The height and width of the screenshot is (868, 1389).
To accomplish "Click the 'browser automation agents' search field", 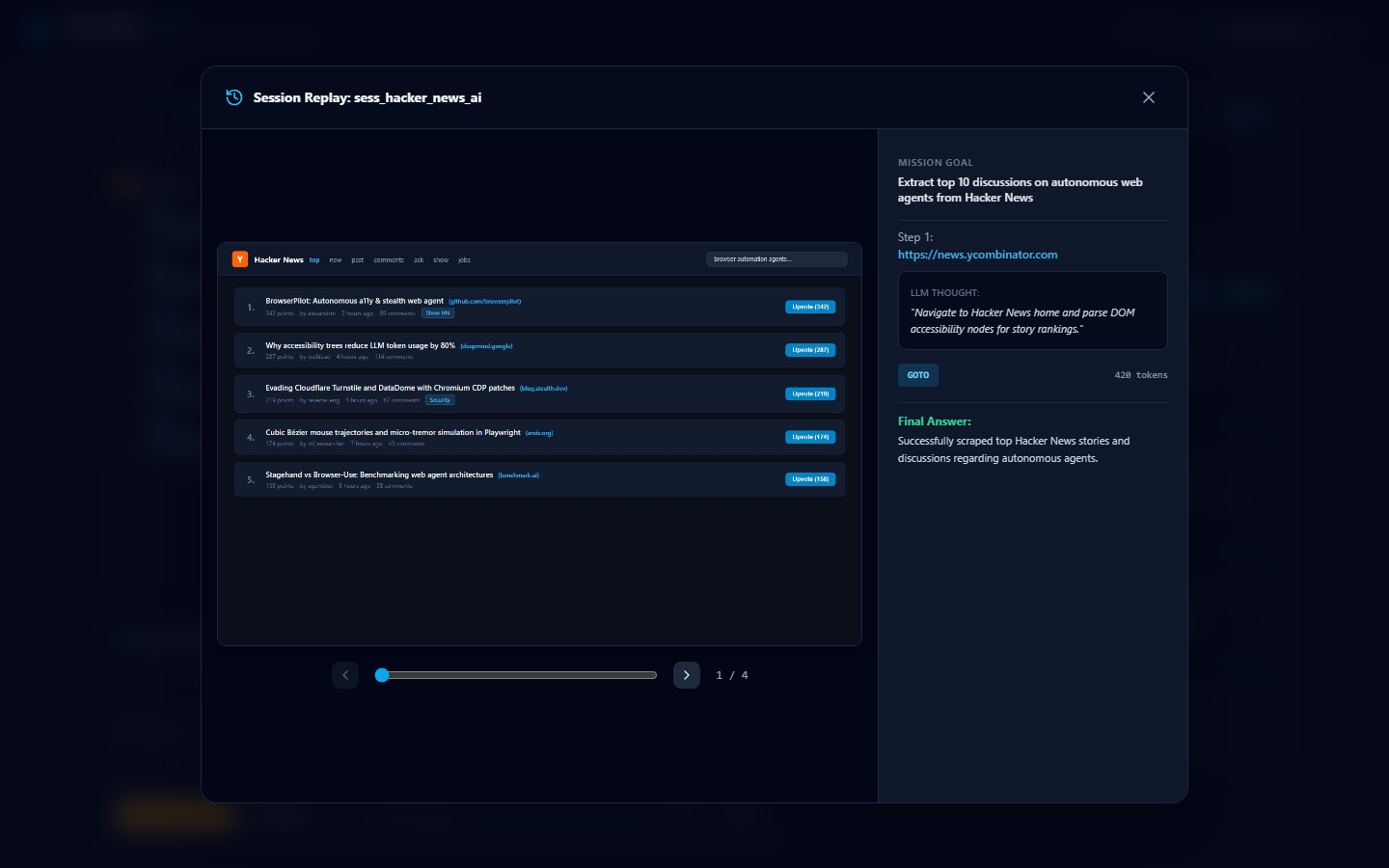I will (x=776, y=259).
